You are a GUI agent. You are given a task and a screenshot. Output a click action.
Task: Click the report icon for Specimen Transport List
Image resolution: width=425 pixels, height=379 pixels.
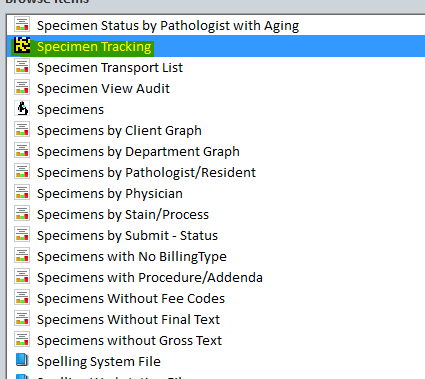[x=22, y=67]
